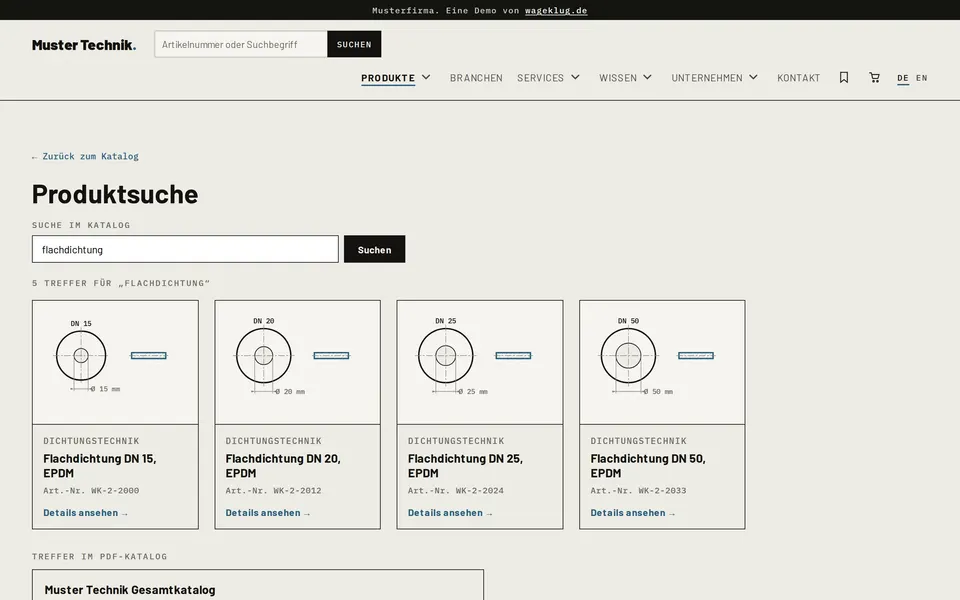Expand the Wissen dropdown chevron
The width and height of the screenshot is (960, 600).
pyautogui.click(x=647, y=77)
